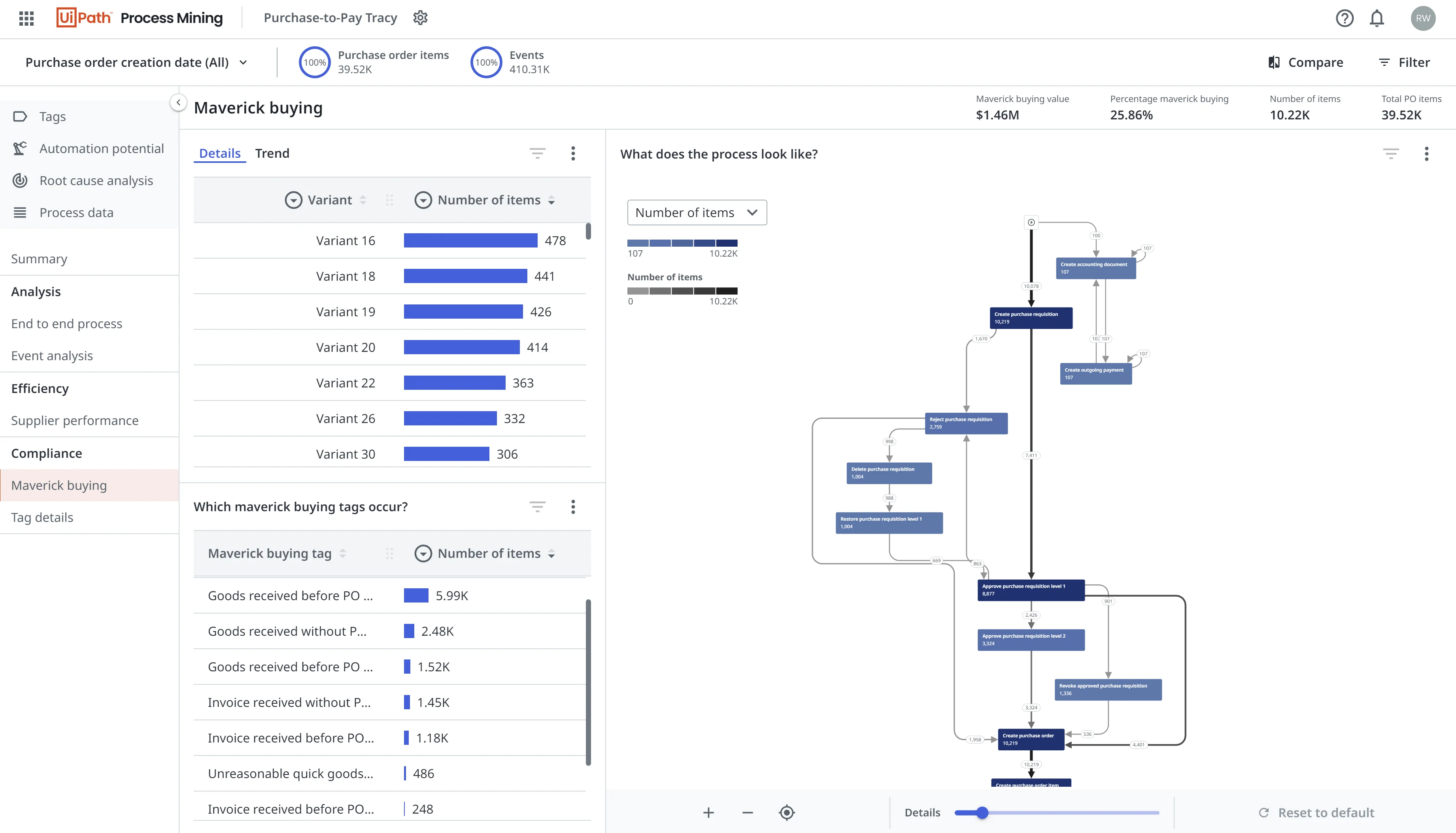Click the help question mark icon

coord(1345,18)
